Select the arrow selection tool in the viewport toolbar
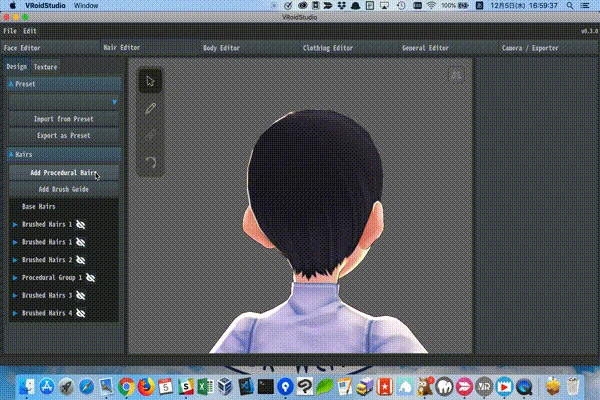Viewport: 600px width, 400px height. click(150, 81)
